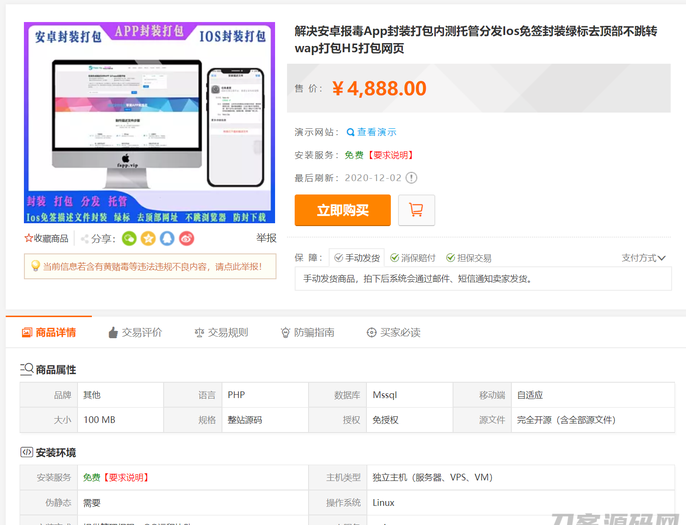The image size is (686, 525).
Task: Share to QZone with the star icon
Action: pyautogui.click(x=148, y=238)
